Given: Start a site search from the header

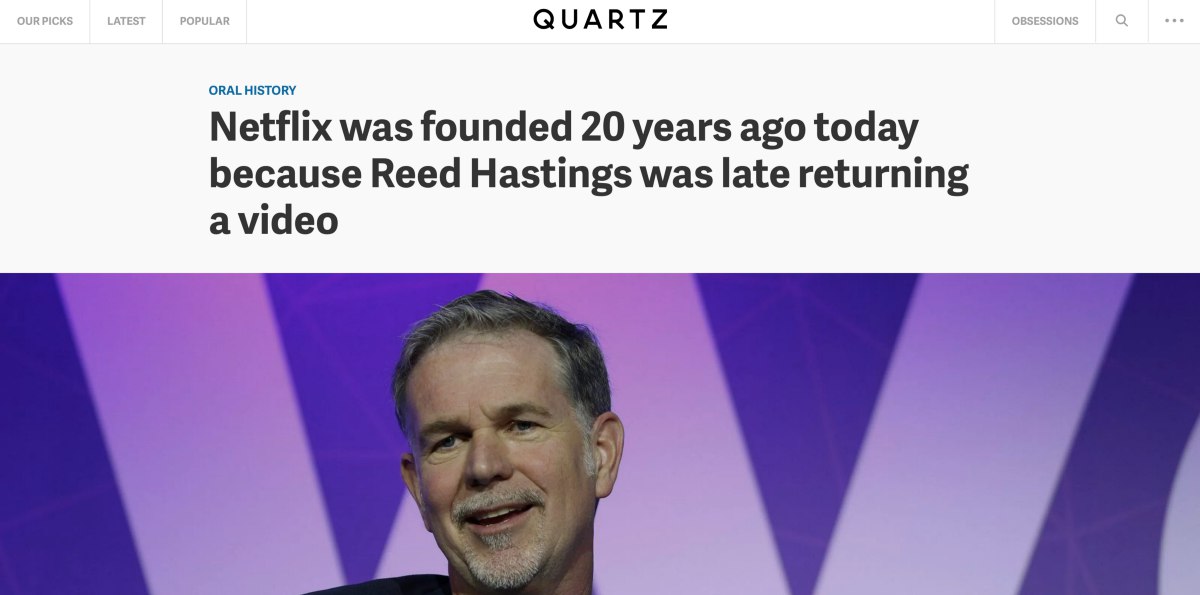Looking at the screenshot, I should [1121, 21].
